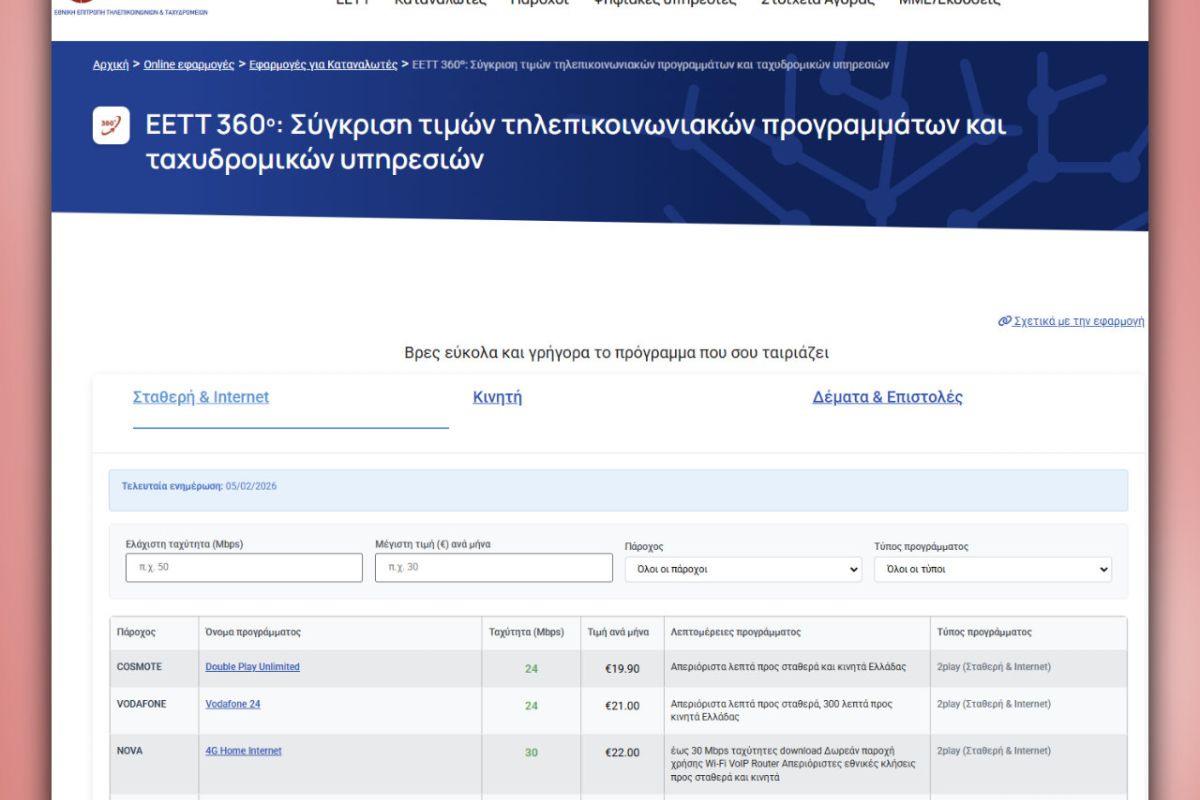Image resolution: width=1200 pixels, height=800 pixels.
Task: Expand the 'Τύπος προγράμματος' dropdown
Action: 992,569
